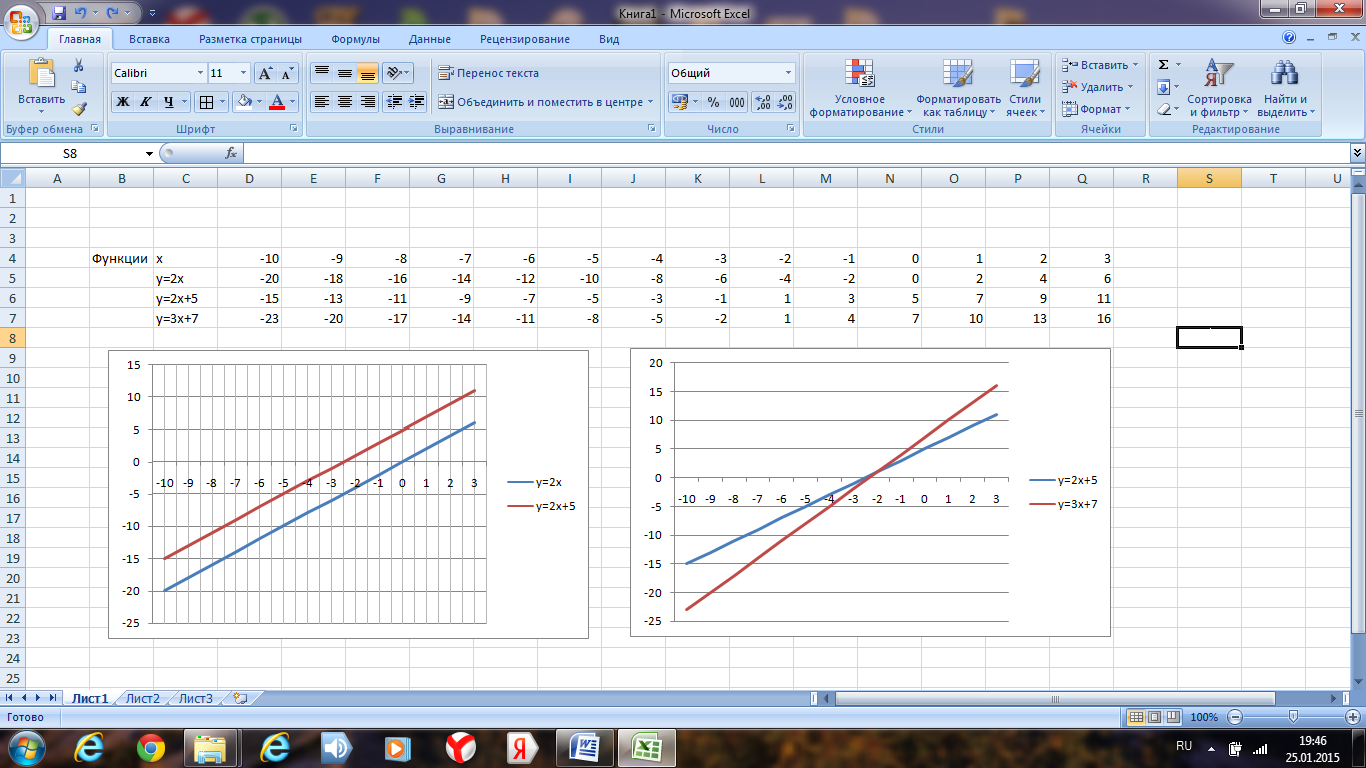The height and width of the screenshot is (768, 1366).
Task: Toggle bold Ж formatting
Action: 122,102
